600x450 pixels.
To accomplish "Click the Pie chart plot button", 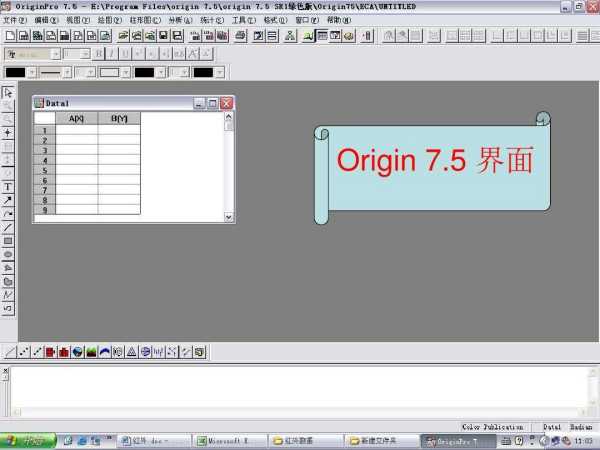I will 78,352.
